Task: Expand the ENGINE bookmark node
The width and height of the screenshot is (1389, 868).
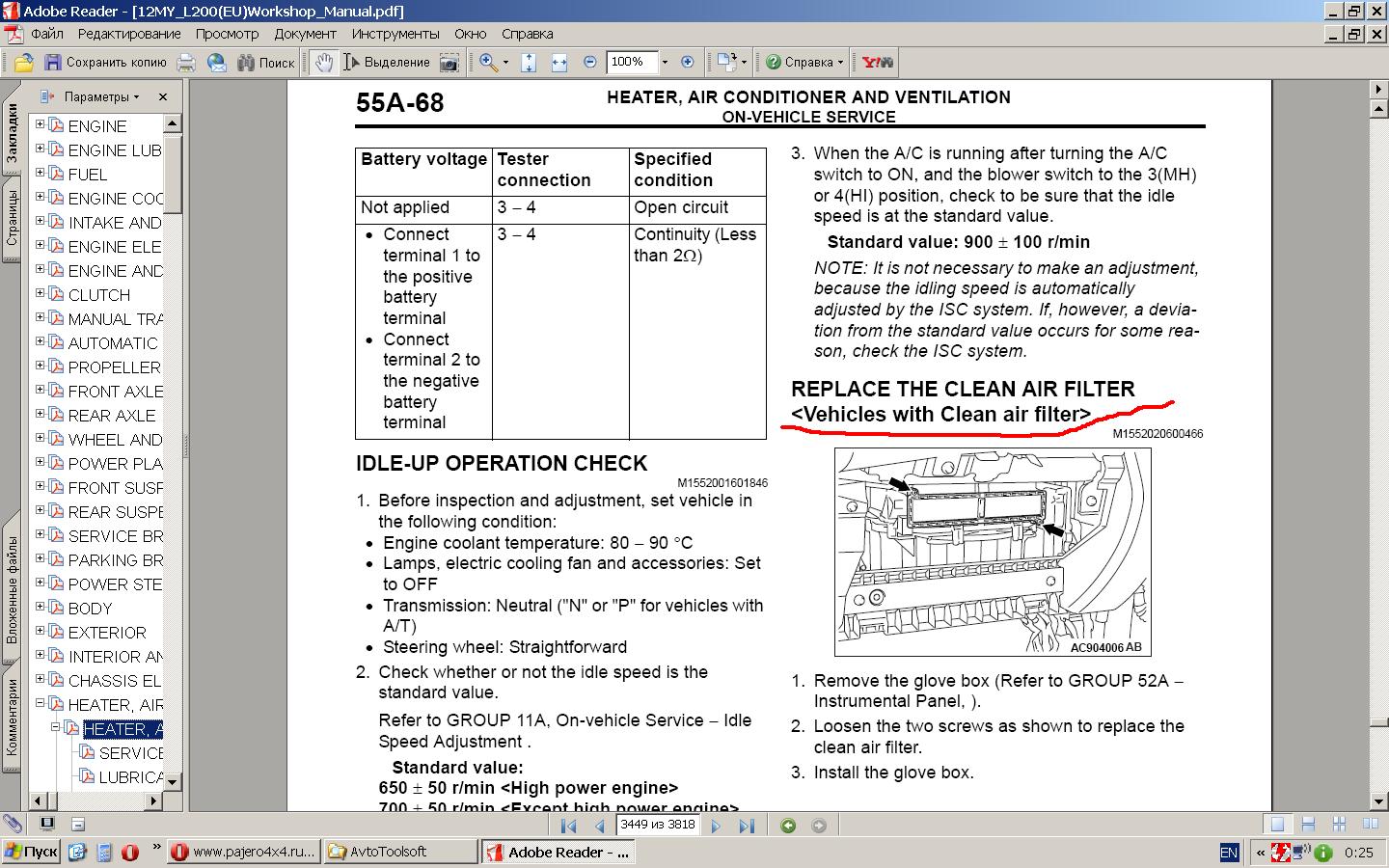Action: point(41,124)
